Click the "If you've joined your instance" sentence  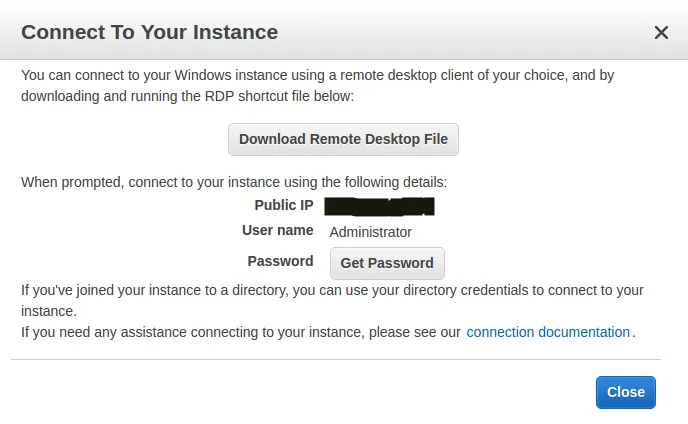pos(330,290)
